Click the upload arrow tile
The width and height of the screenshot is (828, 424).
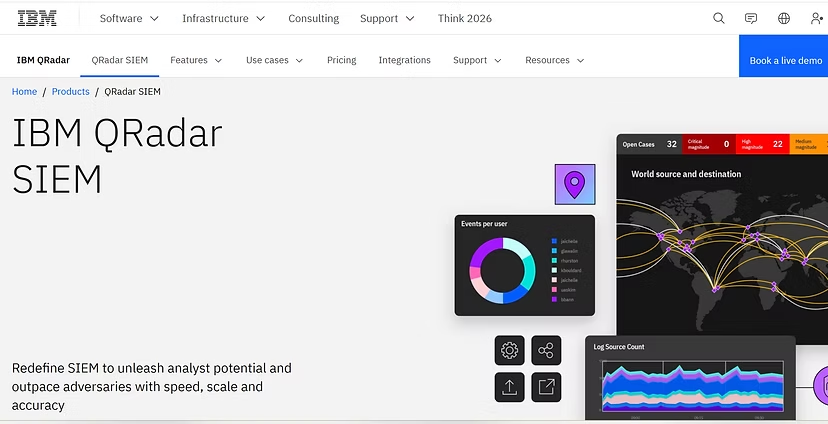(x=510, y=387)
